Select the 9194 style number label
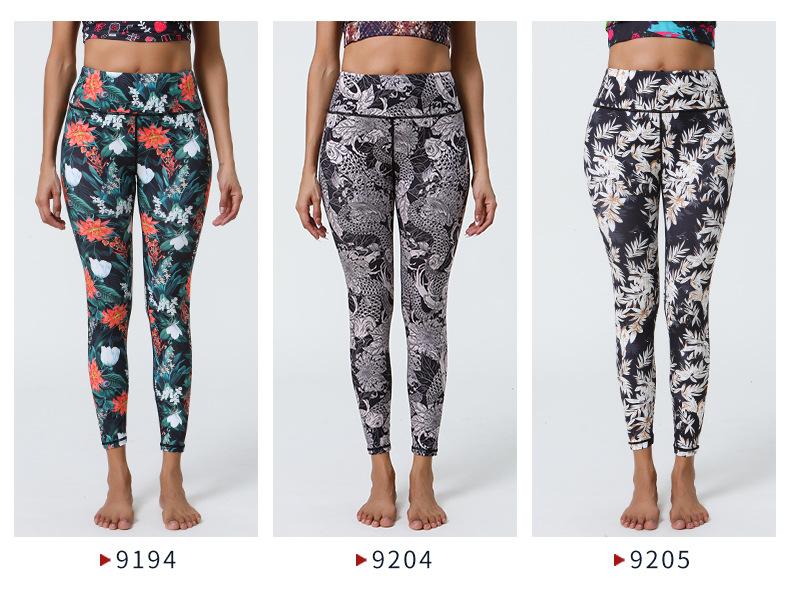790x589 pixels. 146,560
